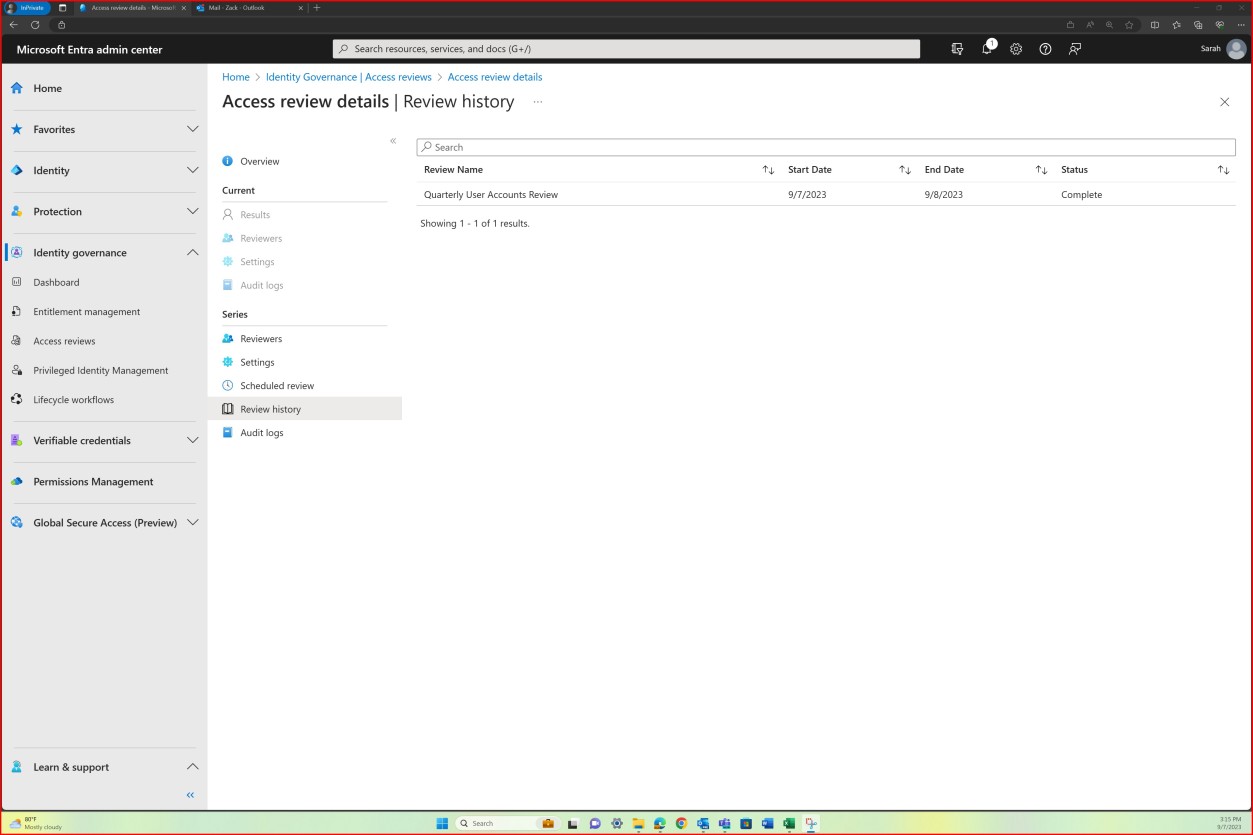The image size is (1253, 835).
Task: Collapse the Identity governance section
Action: point(191,252)
